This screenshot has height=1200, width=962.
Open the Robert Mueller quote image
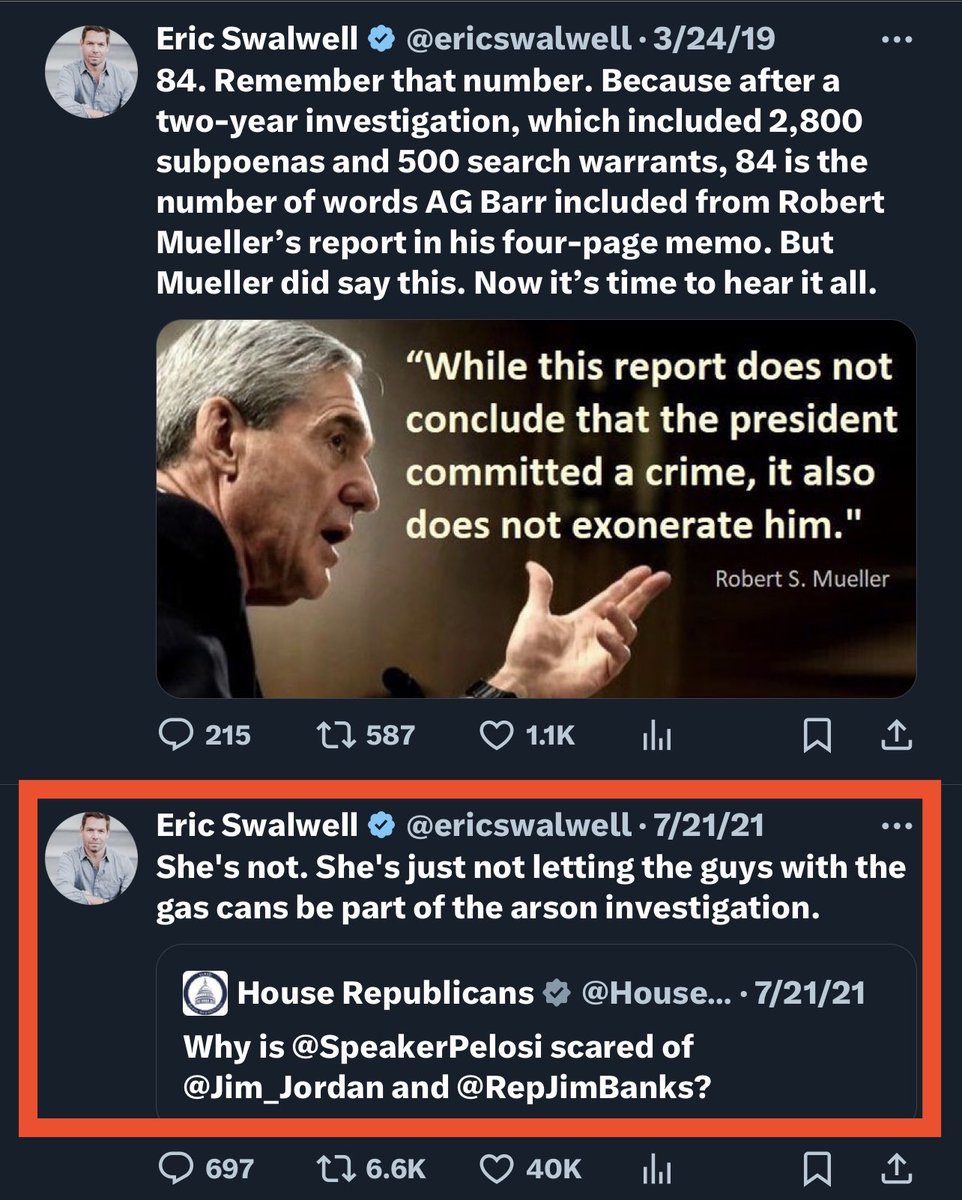[x=536, y=508]
